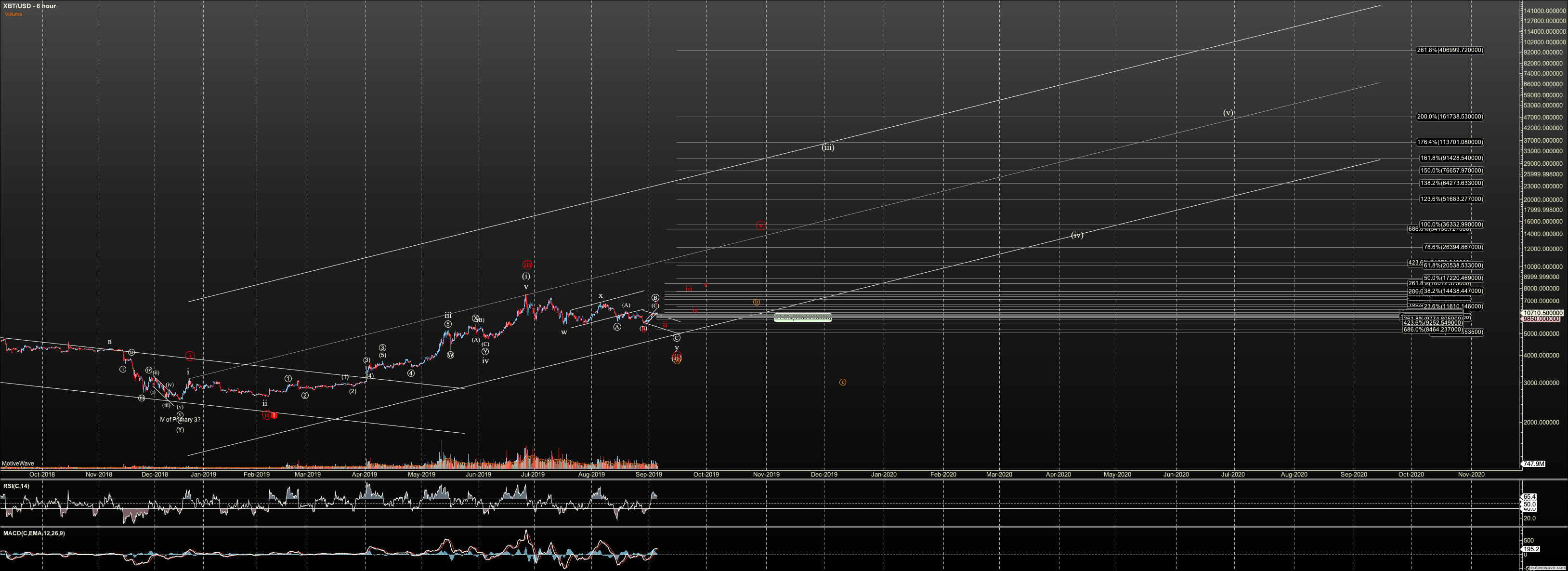Image resolution: width=1568 pixels, height=571 pixels.
Task: Select the 176.4%(113701.080000) Fibonacci label
Action: [1450, 143]
